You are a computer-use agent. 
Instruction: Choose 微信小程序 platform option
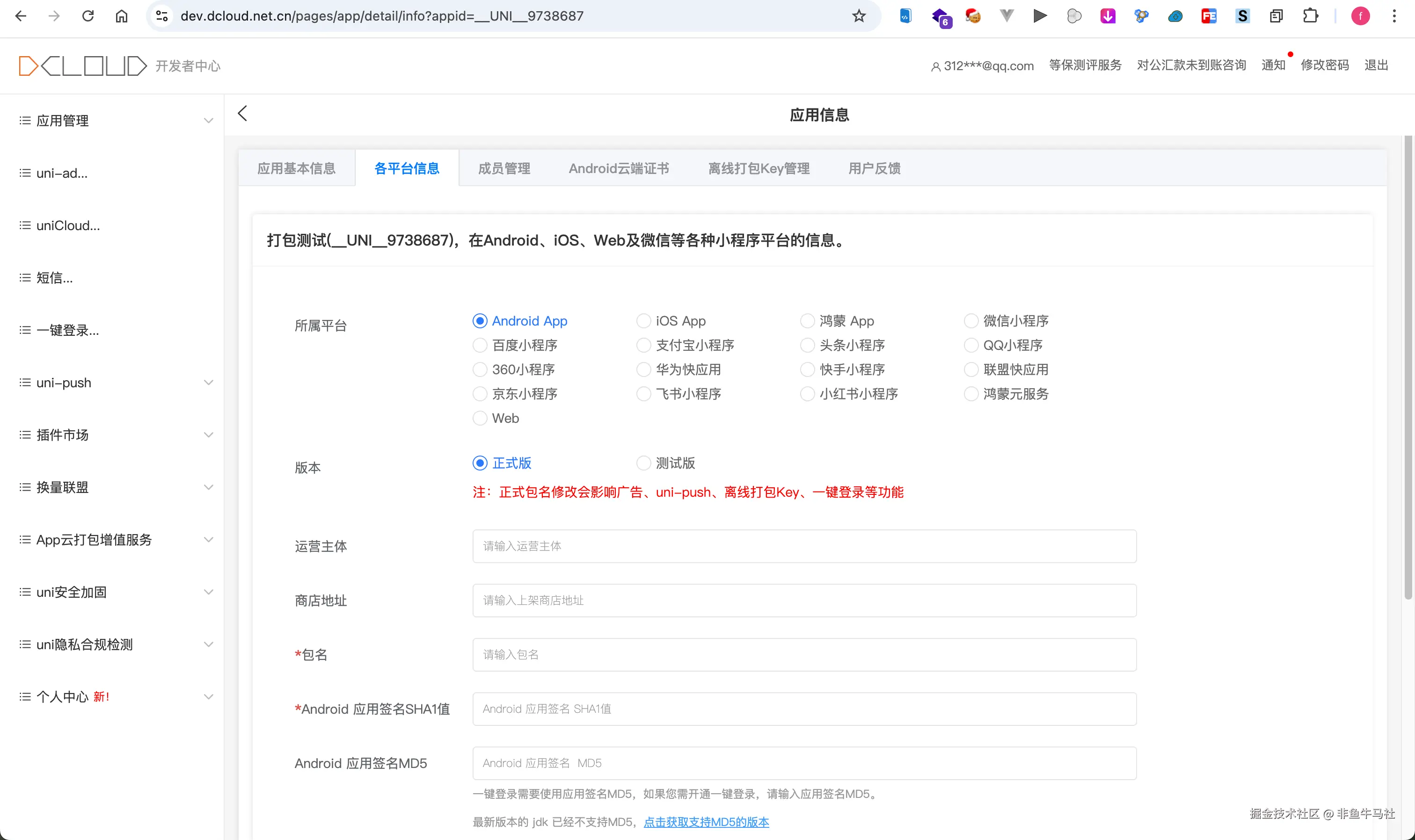tap(971, 321)
